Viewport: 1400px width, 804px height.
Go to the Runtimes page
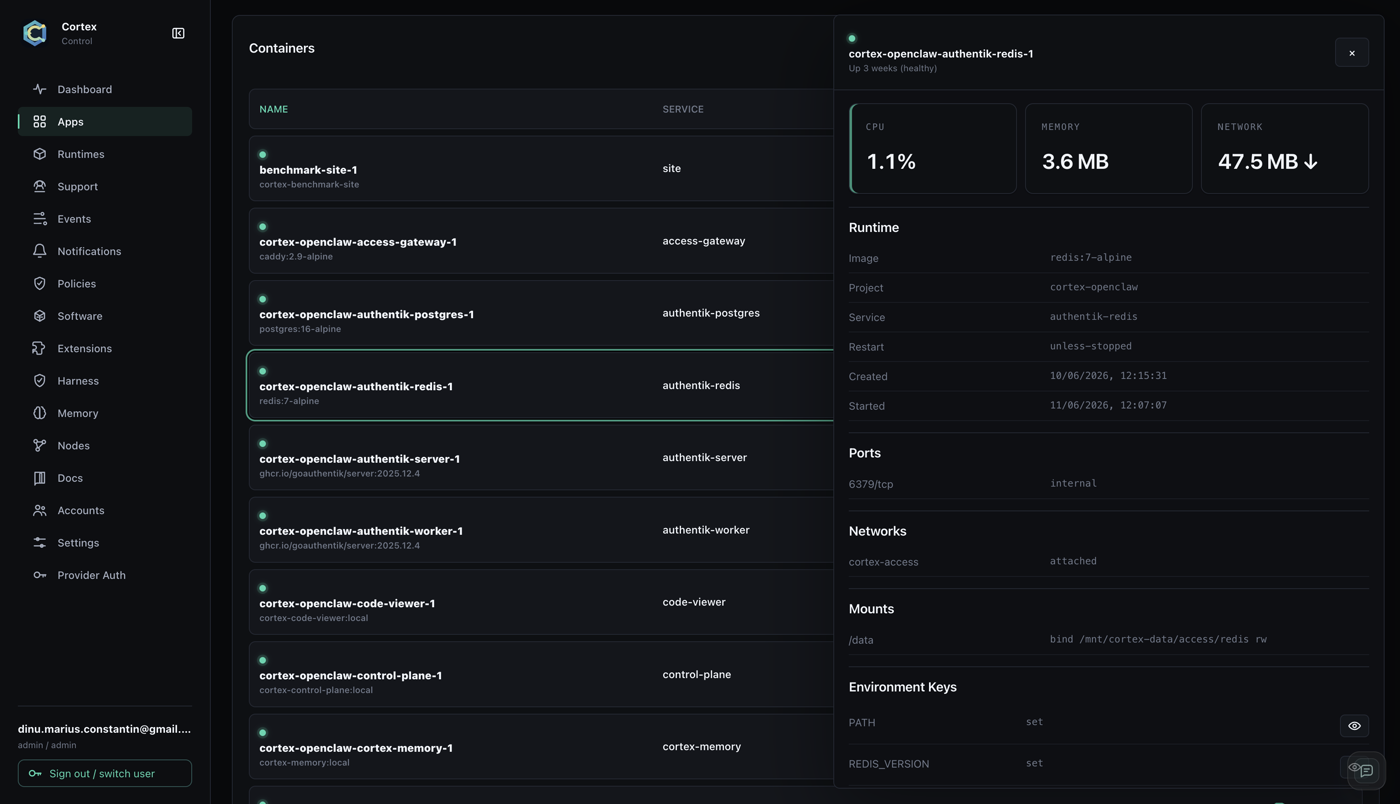[x=105, y=154]
